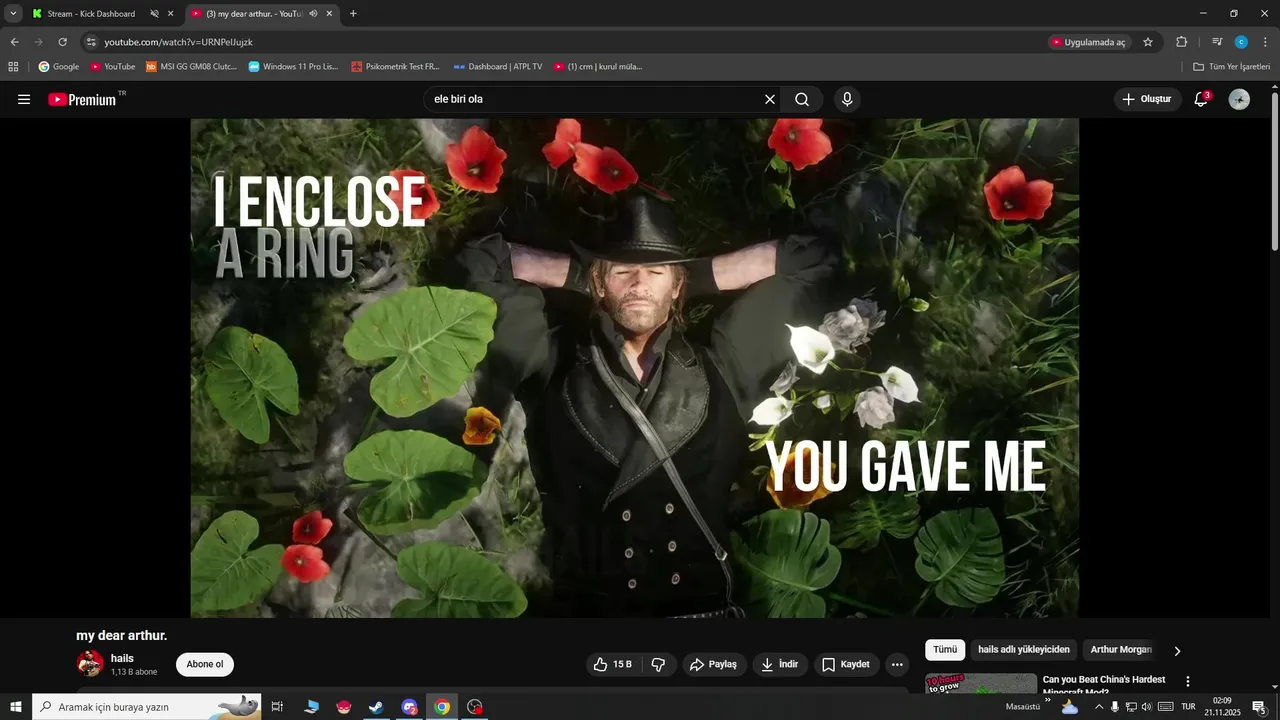The width and height of the screenshot is (1280, 720).
Task: Open the YouTube account avatar menu
Action: click(1239, 99)
